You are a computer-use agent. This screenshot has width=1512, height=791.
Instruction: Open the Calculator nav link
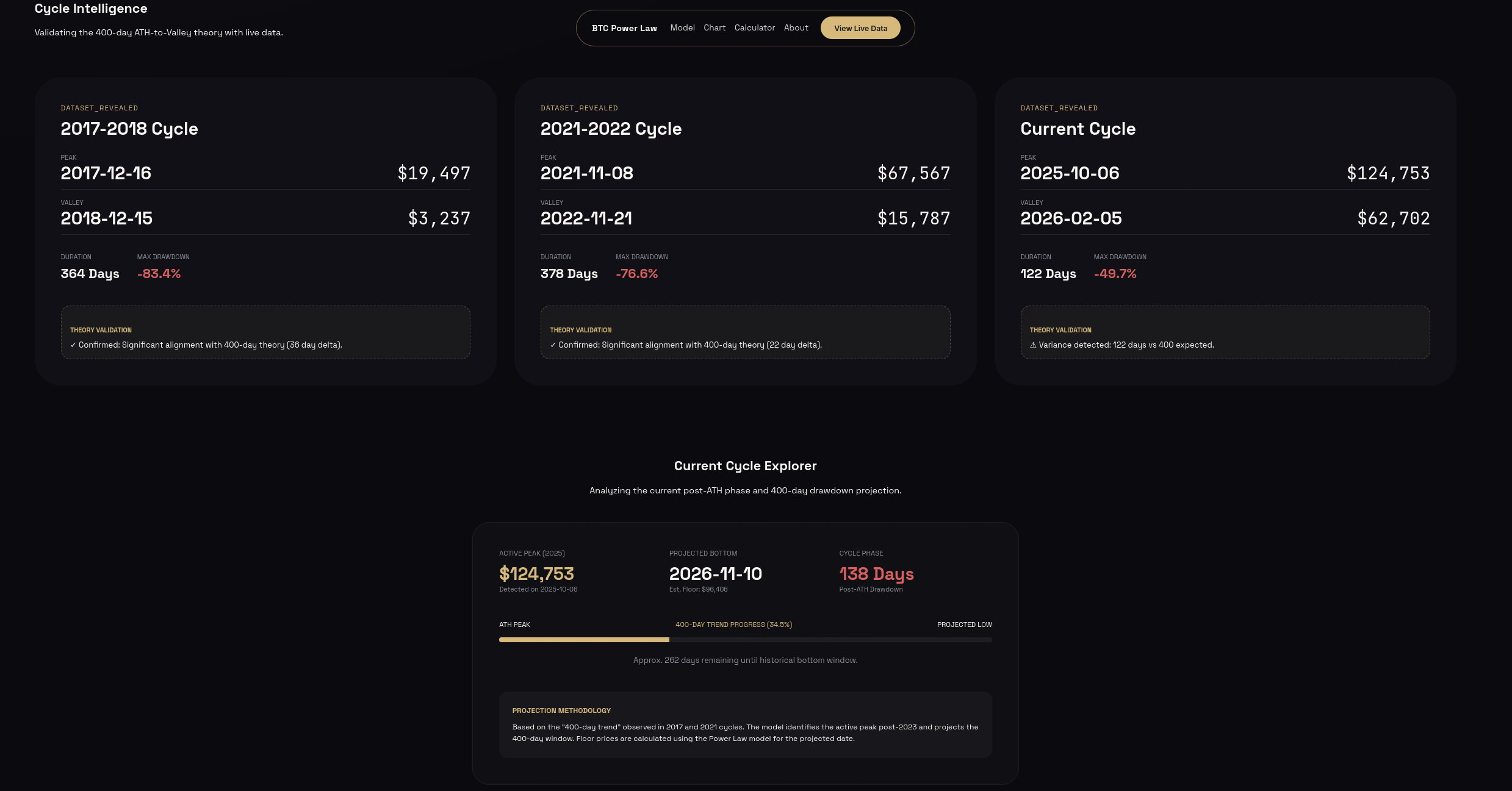tap(754, 28)
